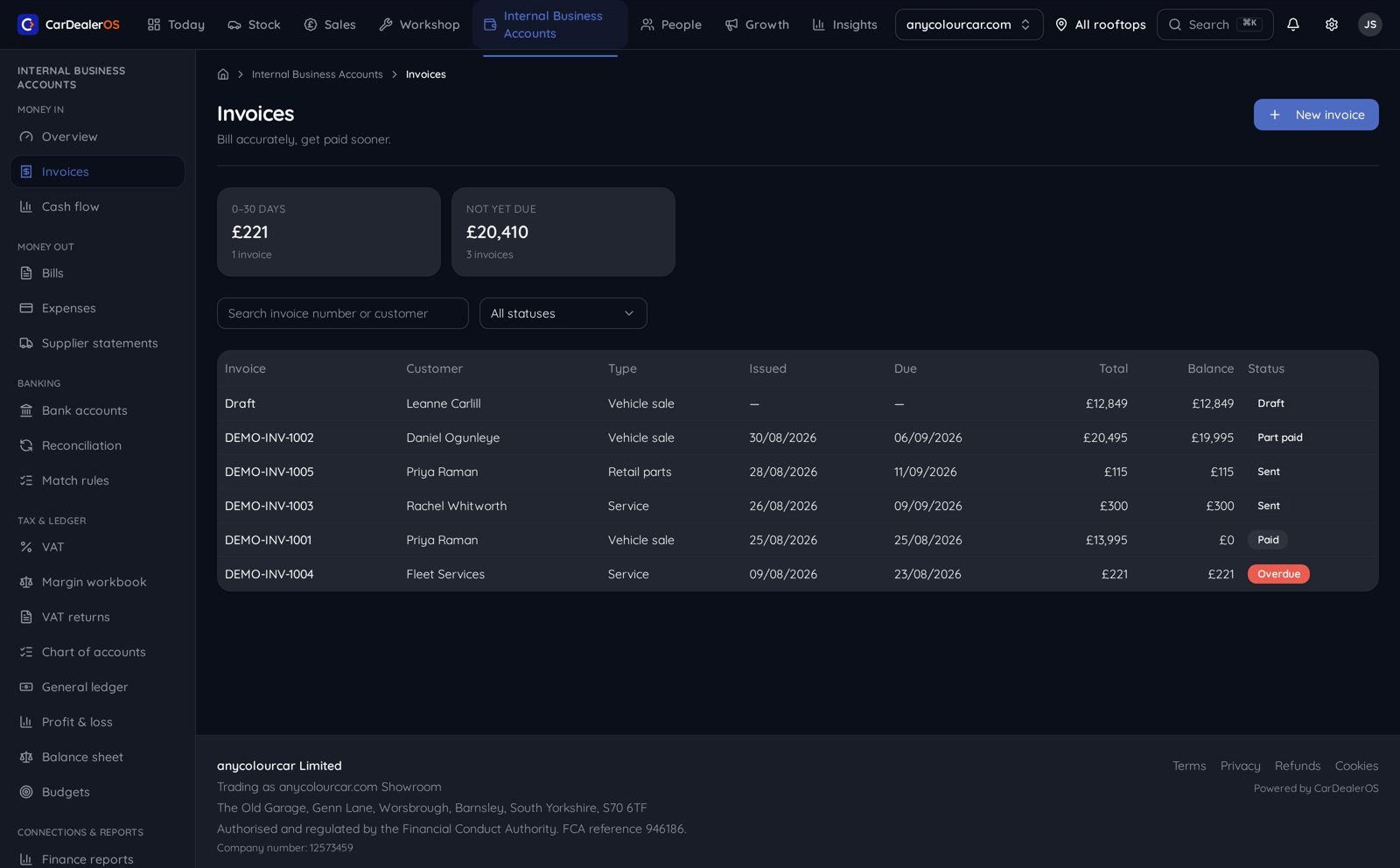The width and height of the screenshot is (1400, 868).
Task: Select the Internal Business Accounts tab
Action: [x=550, y=24]
